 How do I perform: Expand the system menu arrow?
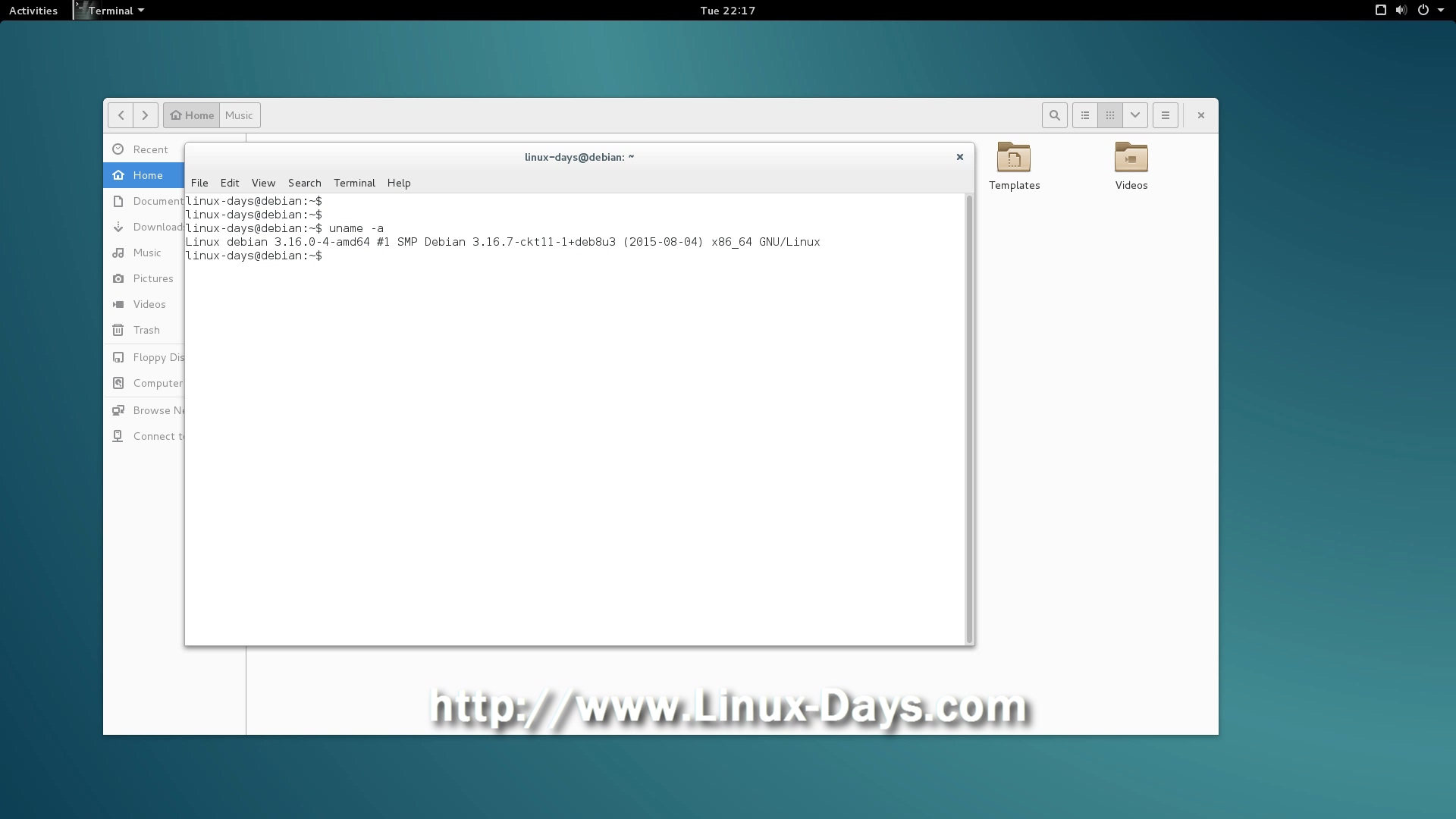[x=1441, y=11]
